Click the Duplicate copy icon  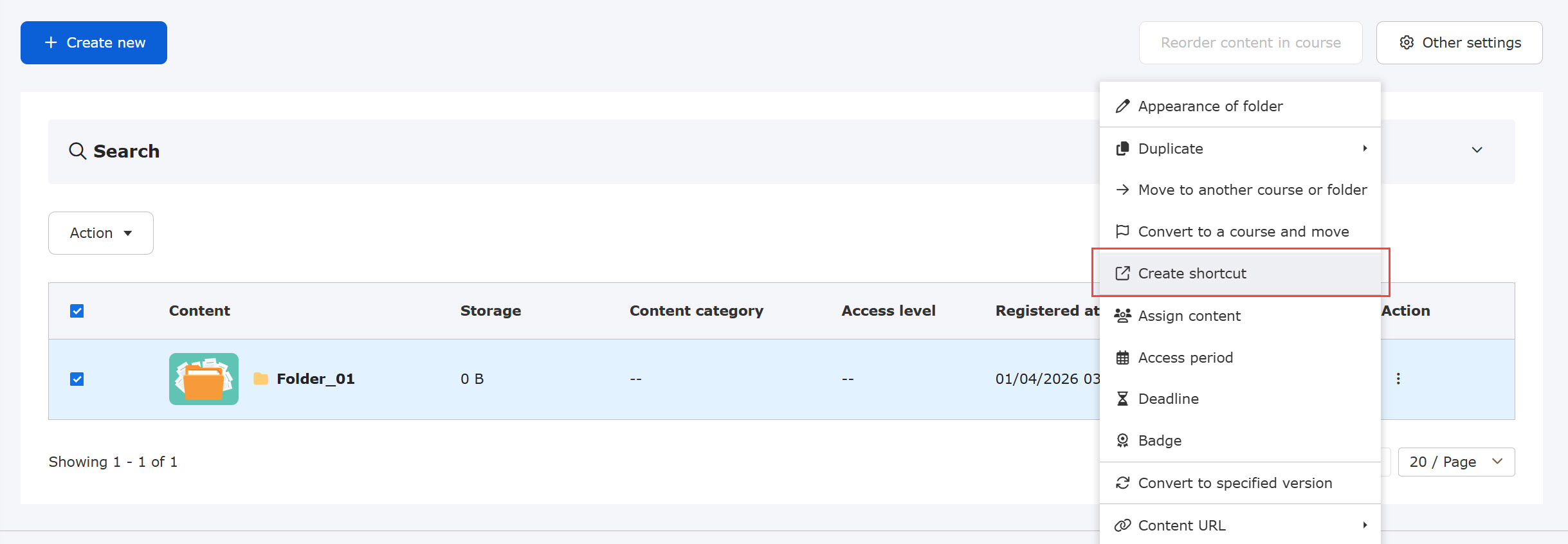(x=1122, y=149)
